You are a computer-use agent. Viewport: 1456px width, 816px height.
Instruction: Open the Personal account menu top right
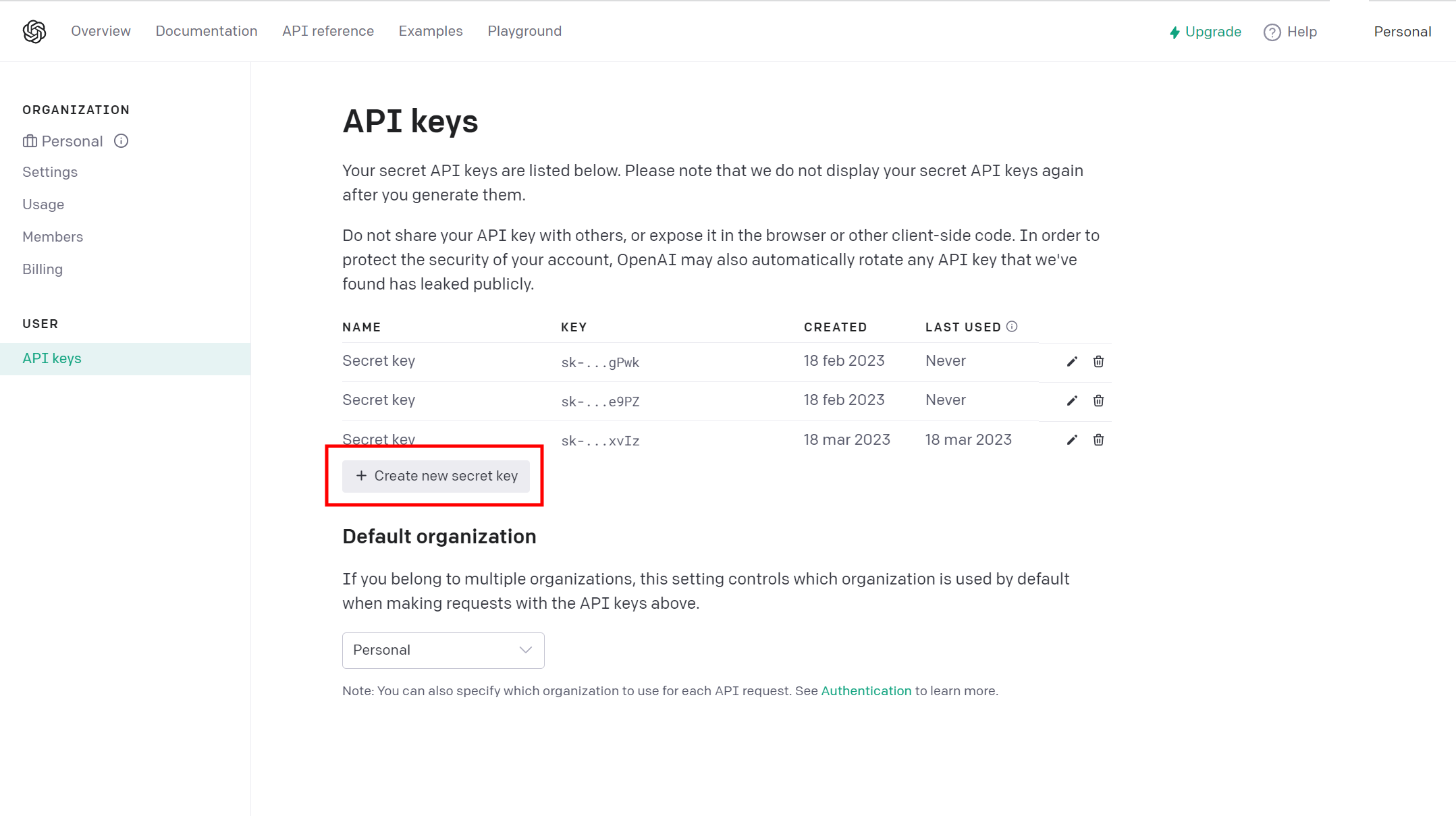pyautogui.click(x=1403, y=31)
